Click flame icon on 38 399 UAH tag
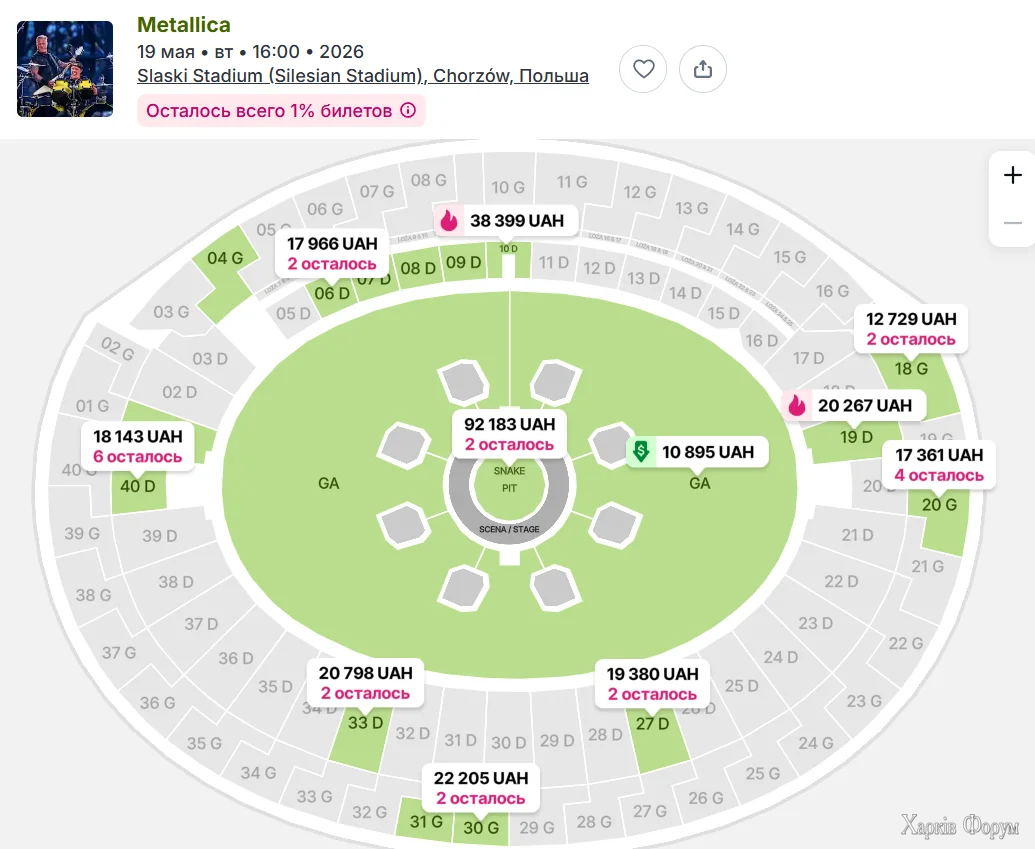This screenshot has height=849, width=1035. (x=448, y=221)
